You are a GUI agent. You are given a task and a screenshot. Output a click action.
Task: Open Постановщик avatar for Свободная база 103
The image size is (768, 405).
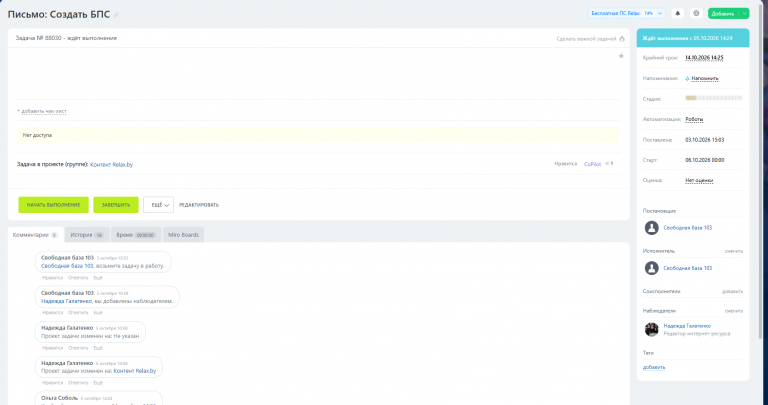(651, 228)
